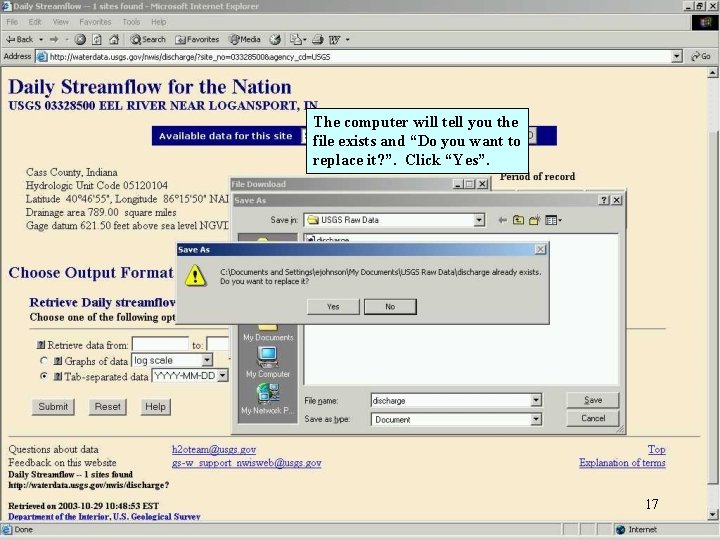
Task: Select the discharge file in list
Action: tap(328, 239)
